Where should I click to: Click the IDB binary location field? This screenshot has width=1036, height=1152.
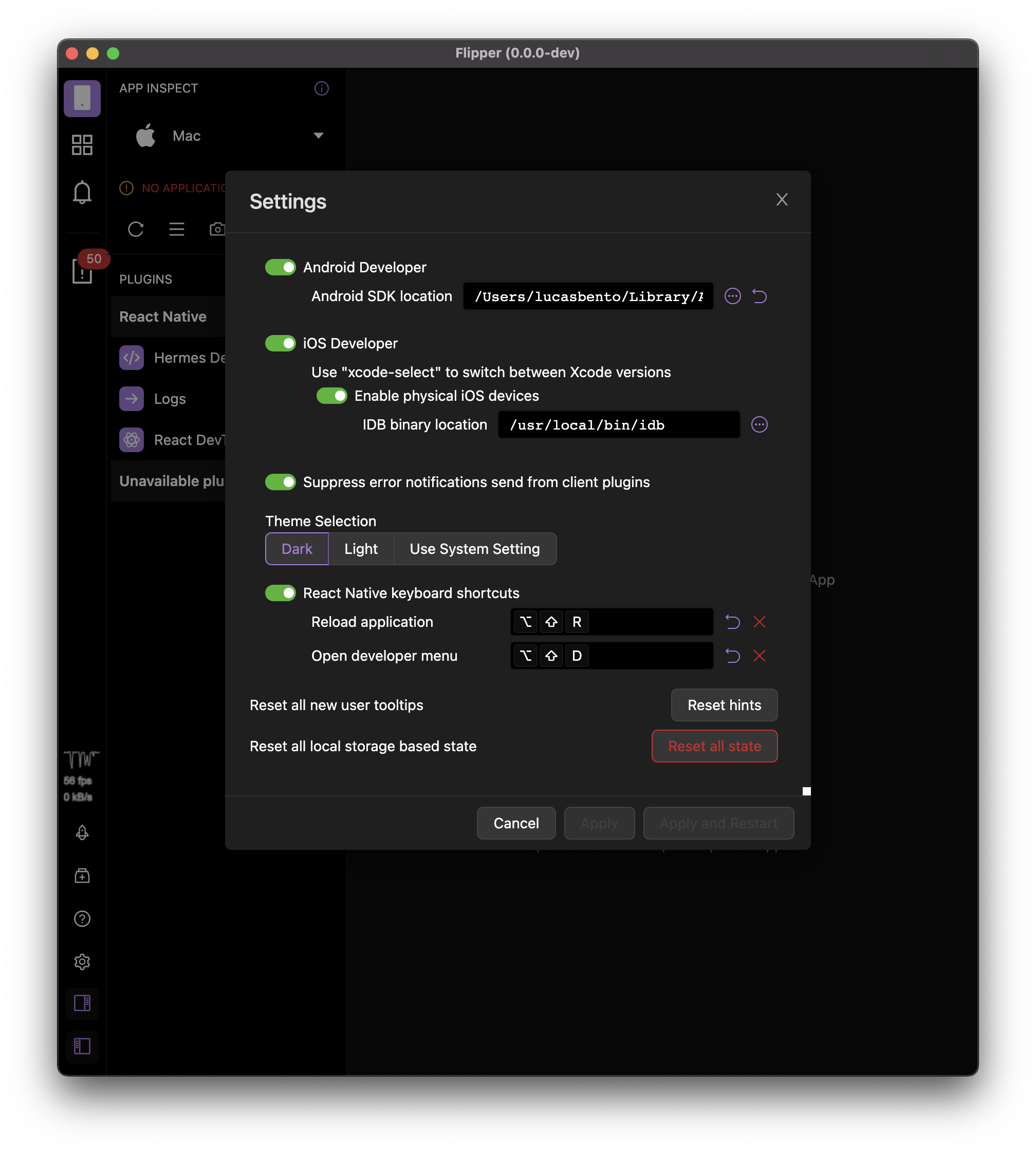(618, 424)
